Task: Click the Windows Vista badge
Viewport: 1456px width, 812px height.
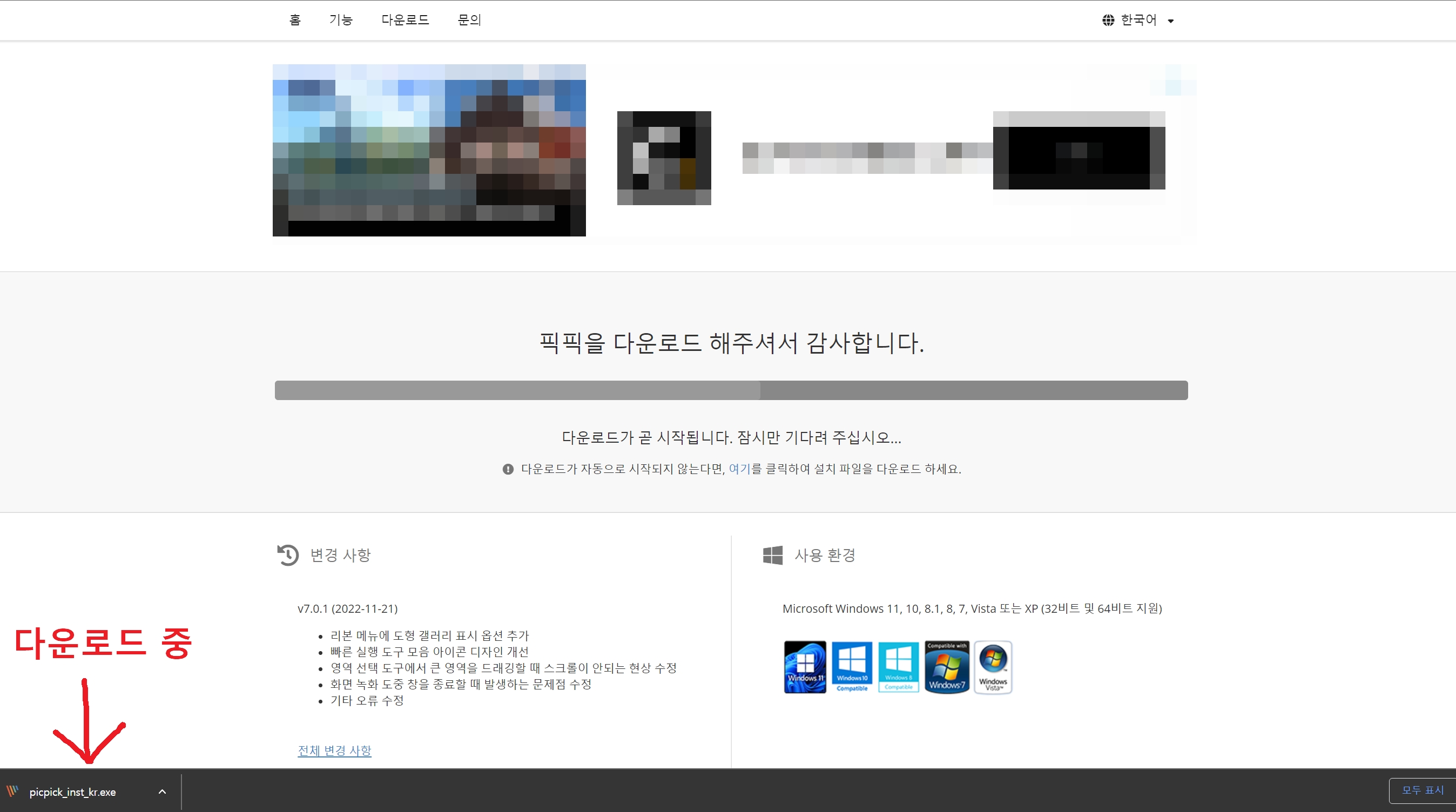Action: tap(993, 667)
